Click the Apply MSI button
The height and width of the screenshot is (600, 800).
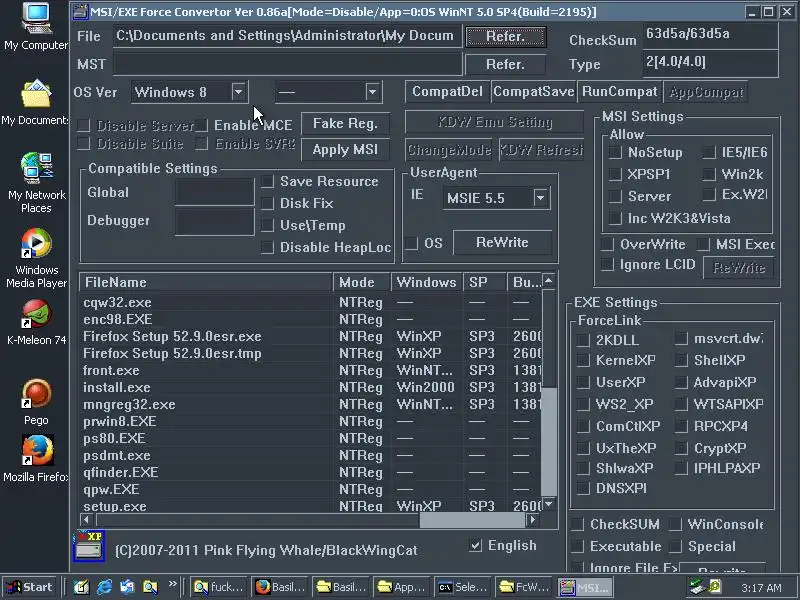tap(345, 150)
